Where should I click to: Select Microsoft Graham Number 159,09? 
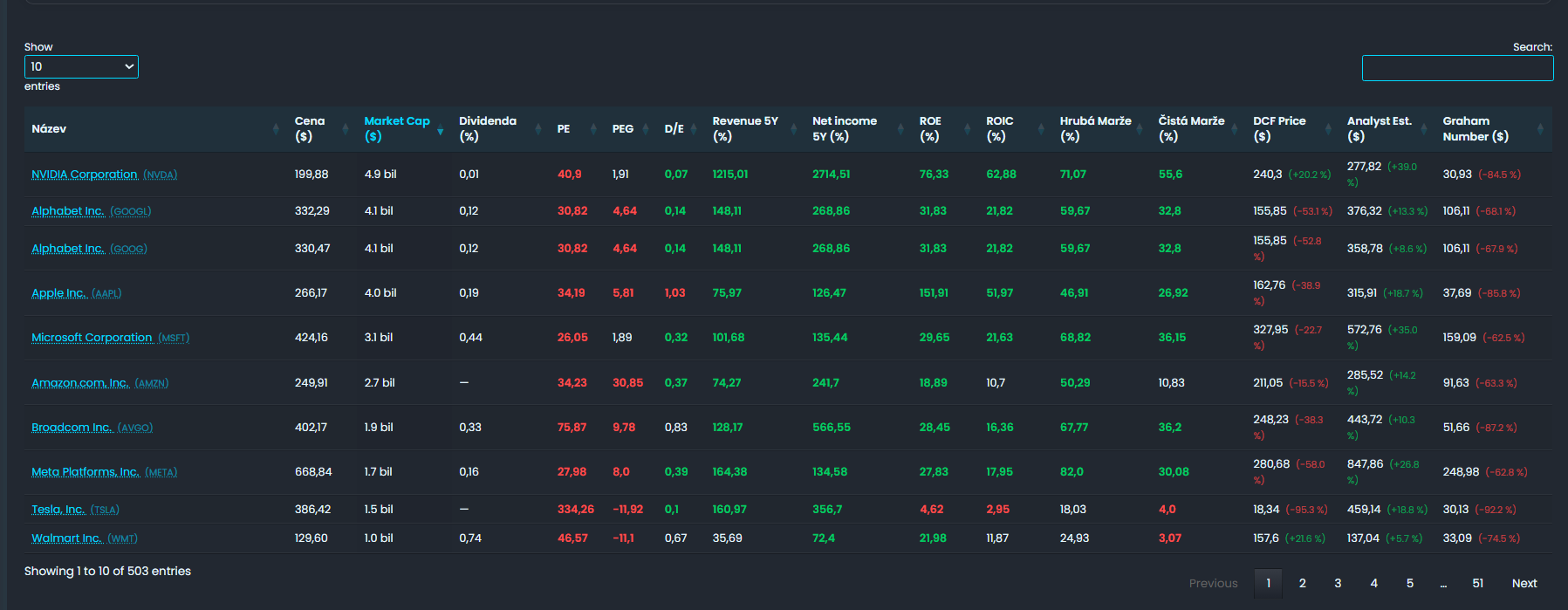pyautogui.click(x=1460, y=338)
